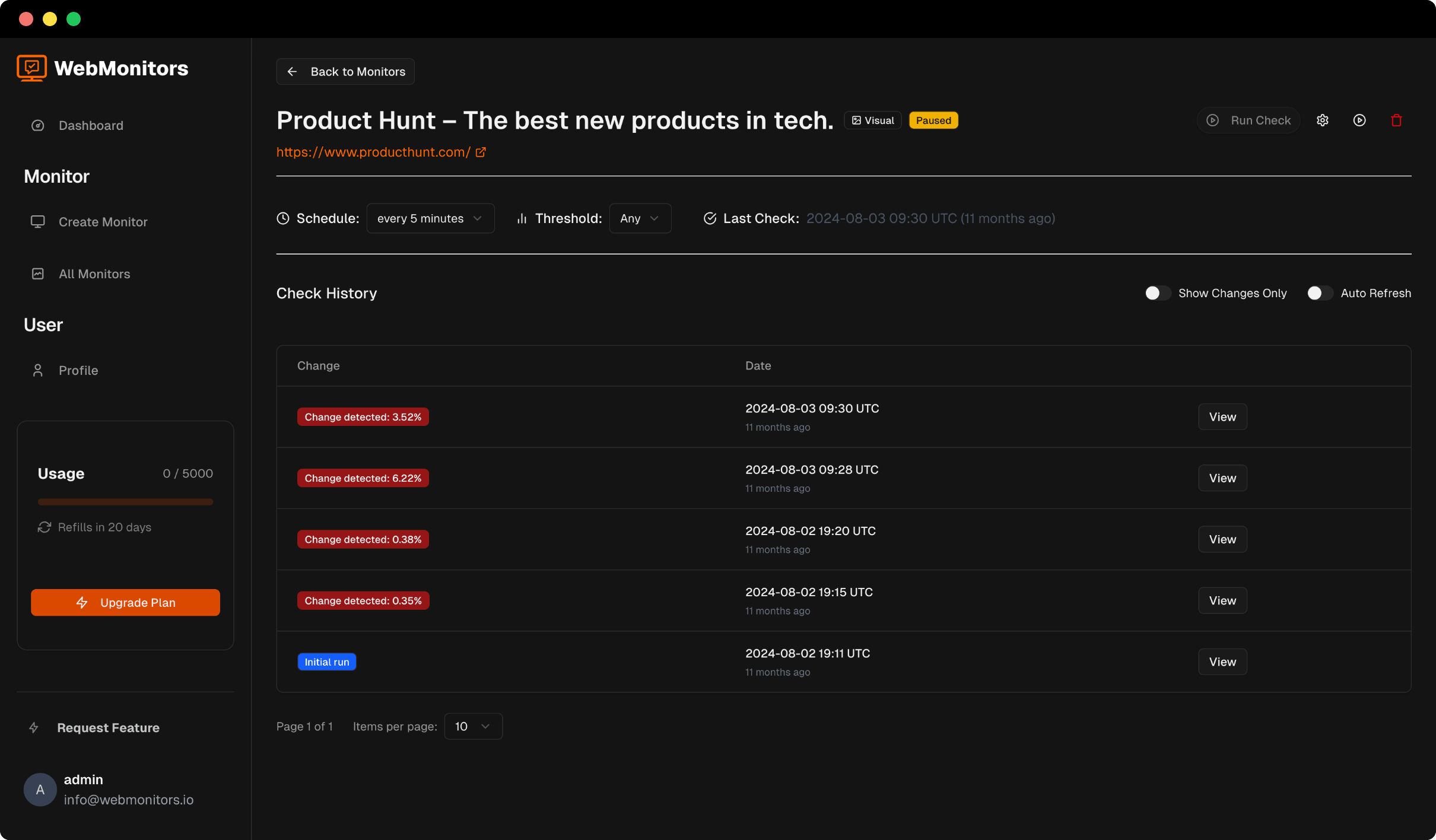Click 'Change detected: 3.52%' badge

pos(363,417)
